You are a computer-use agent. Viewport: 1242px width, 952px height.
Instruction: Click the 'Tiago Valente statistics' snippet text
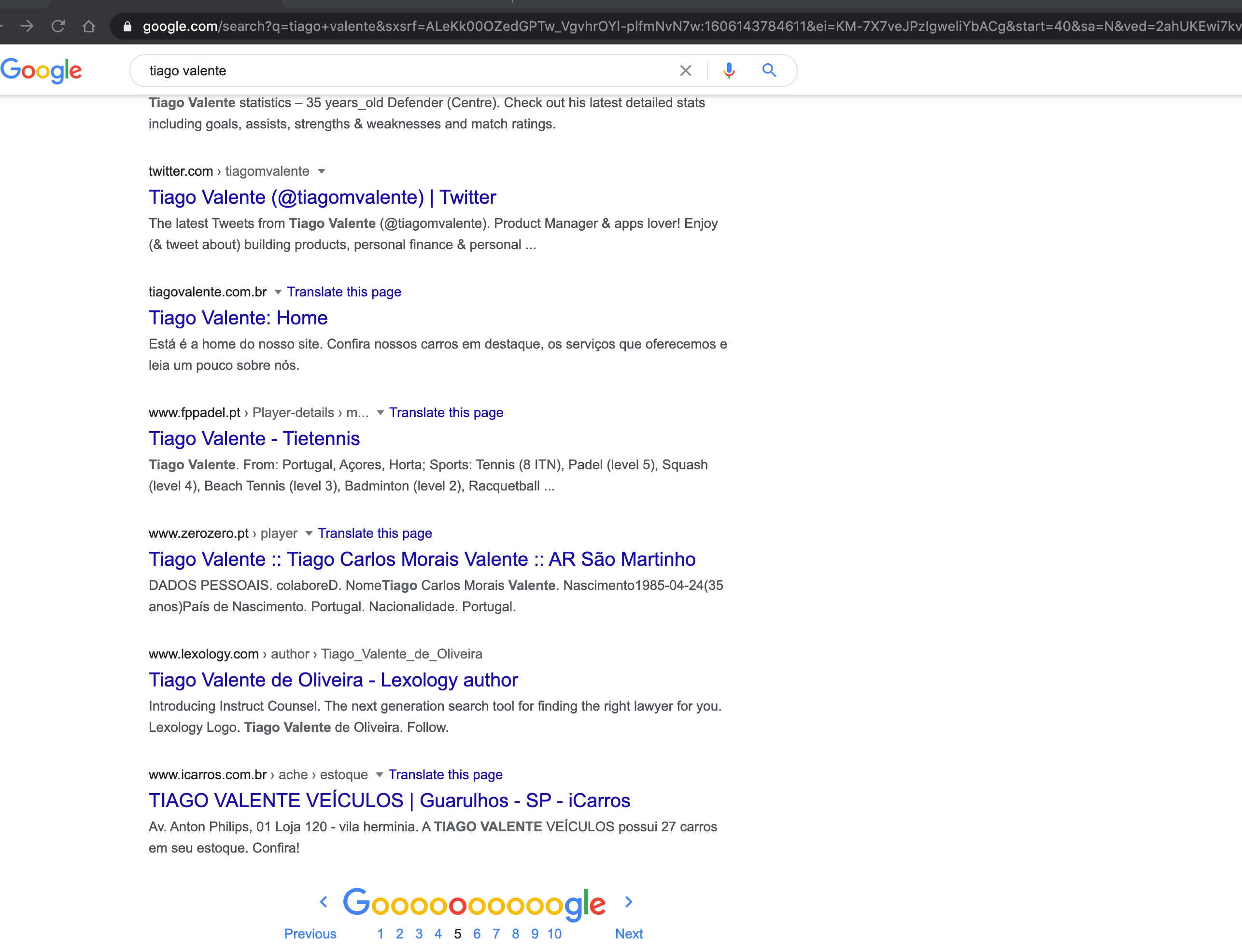tap(427, 113)
